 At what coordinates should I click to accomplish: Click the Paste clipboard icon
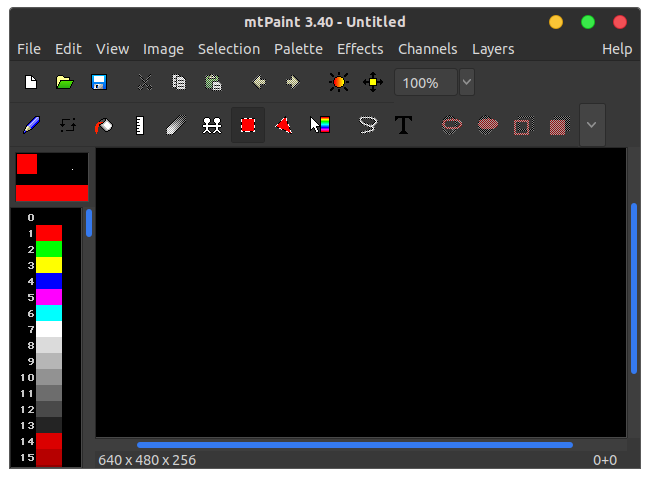tap(213, 82)
